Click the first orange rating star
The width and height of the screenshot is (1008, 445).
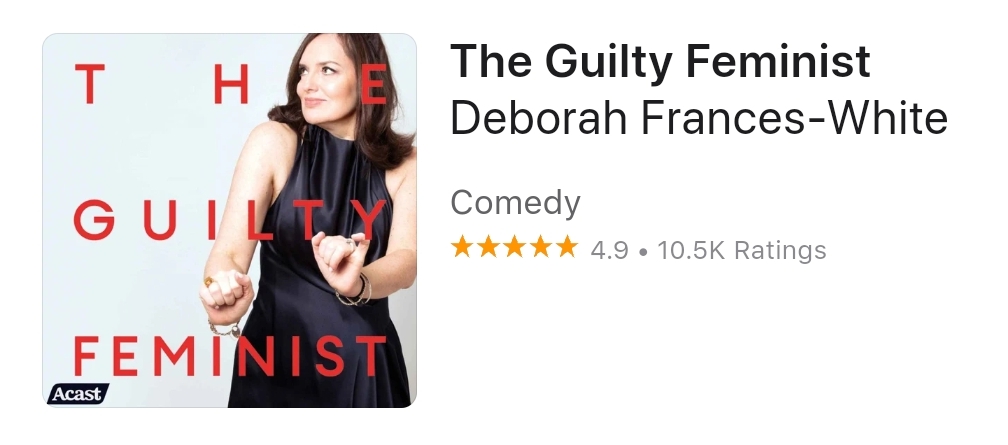[x=461, y=247]
